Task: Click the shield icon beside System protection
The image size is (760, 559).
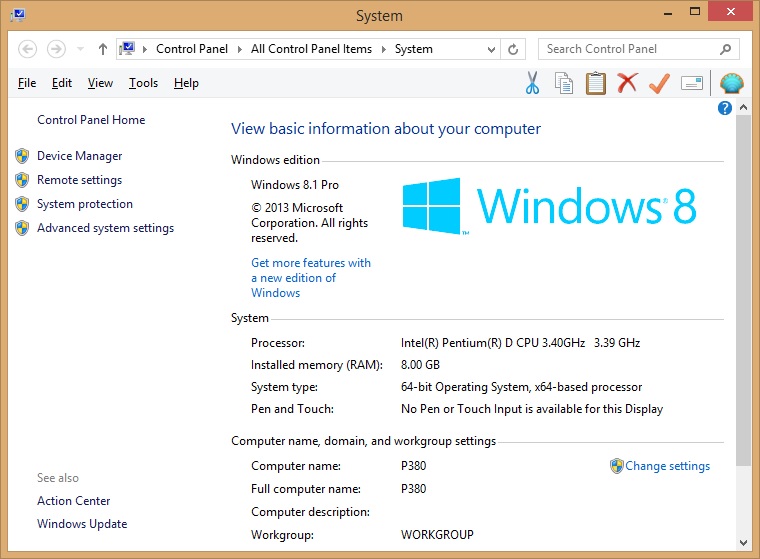Action: [x=22, y=204]
